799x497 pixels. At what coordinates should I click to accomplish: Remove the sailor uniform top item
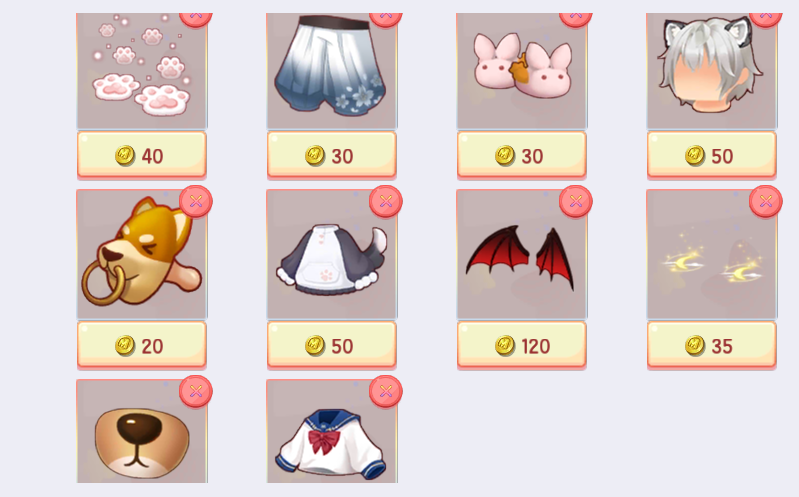(386, 391)
